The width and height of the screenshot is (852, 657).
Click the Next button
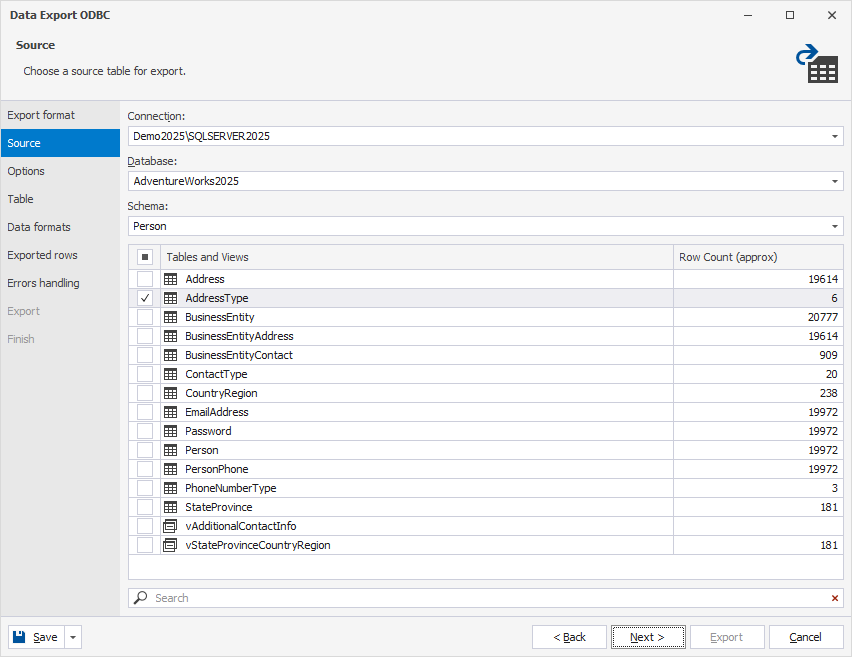[x=648, y=637]
